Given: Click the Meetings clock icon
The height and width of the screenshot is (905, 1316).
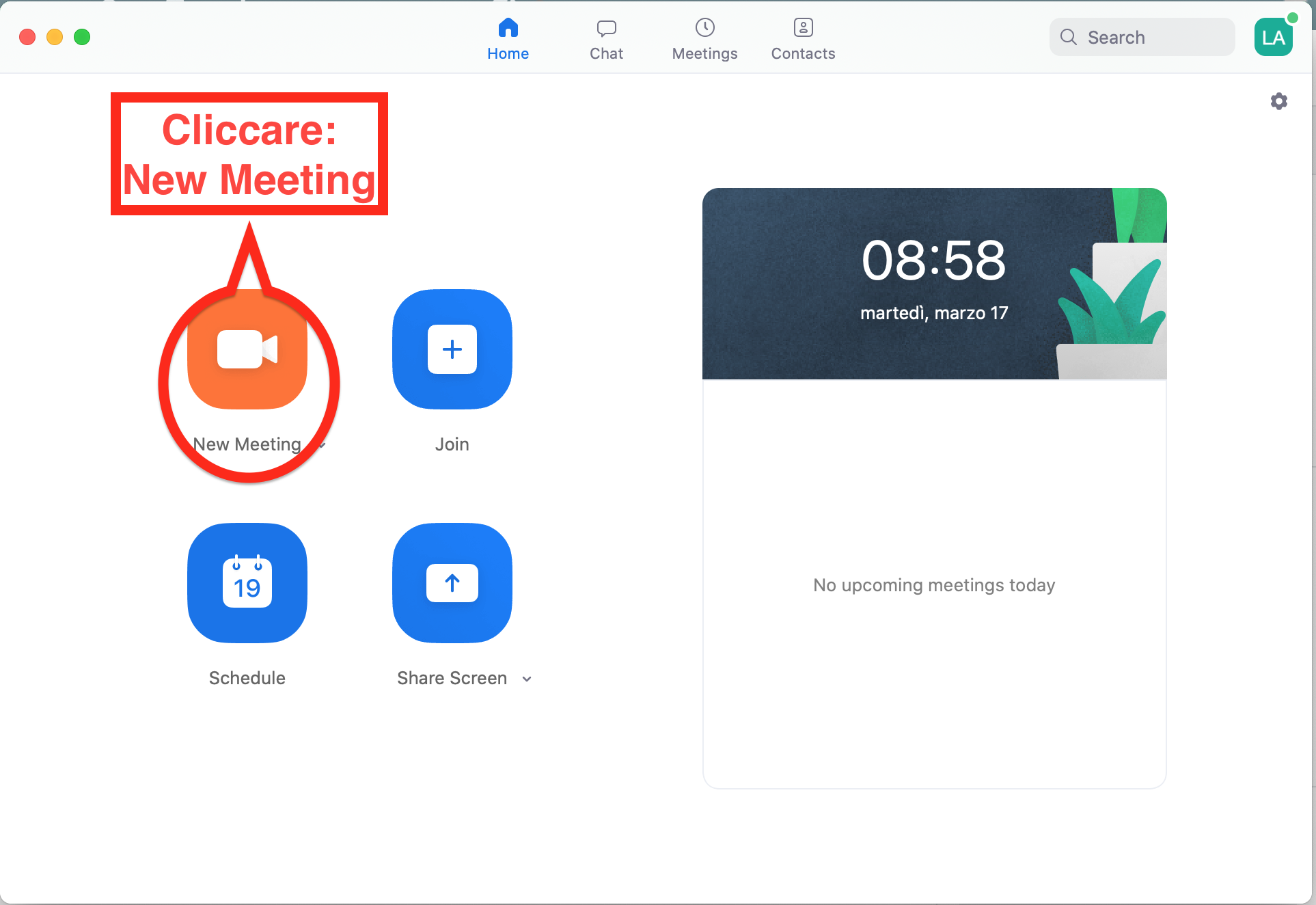Looking at the screenshot, I should tap(704, 28).
